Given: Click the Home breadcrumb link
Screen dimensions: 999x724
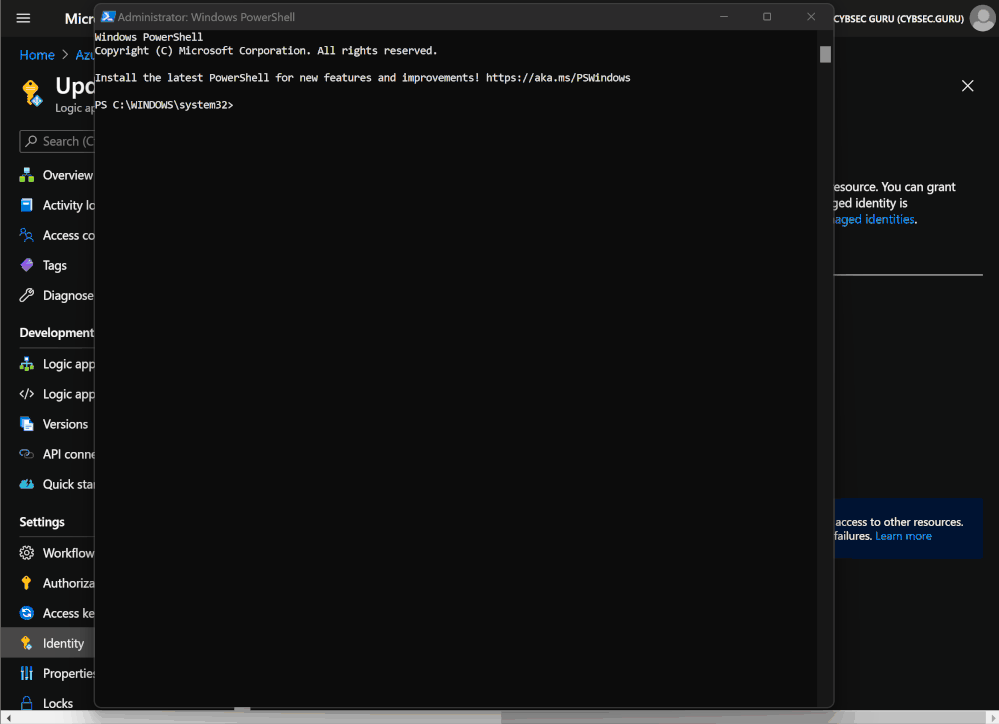Looking at the screenshot, I should coord(37,55).
